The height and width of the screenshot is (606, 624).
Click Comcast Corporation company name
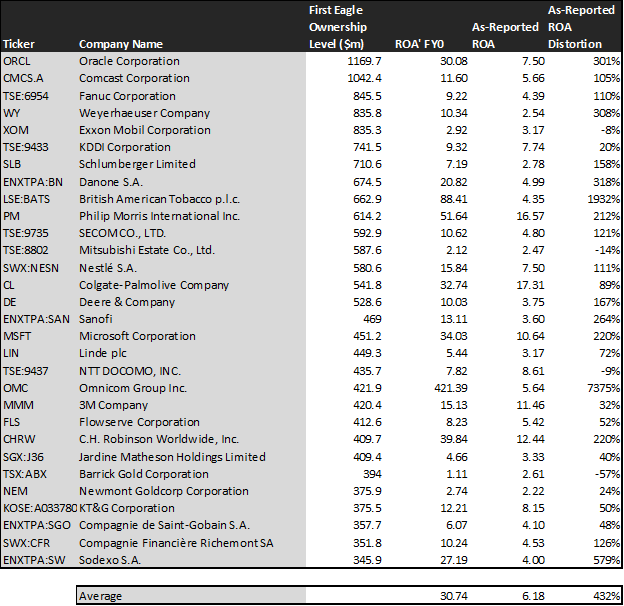point(134,78)
